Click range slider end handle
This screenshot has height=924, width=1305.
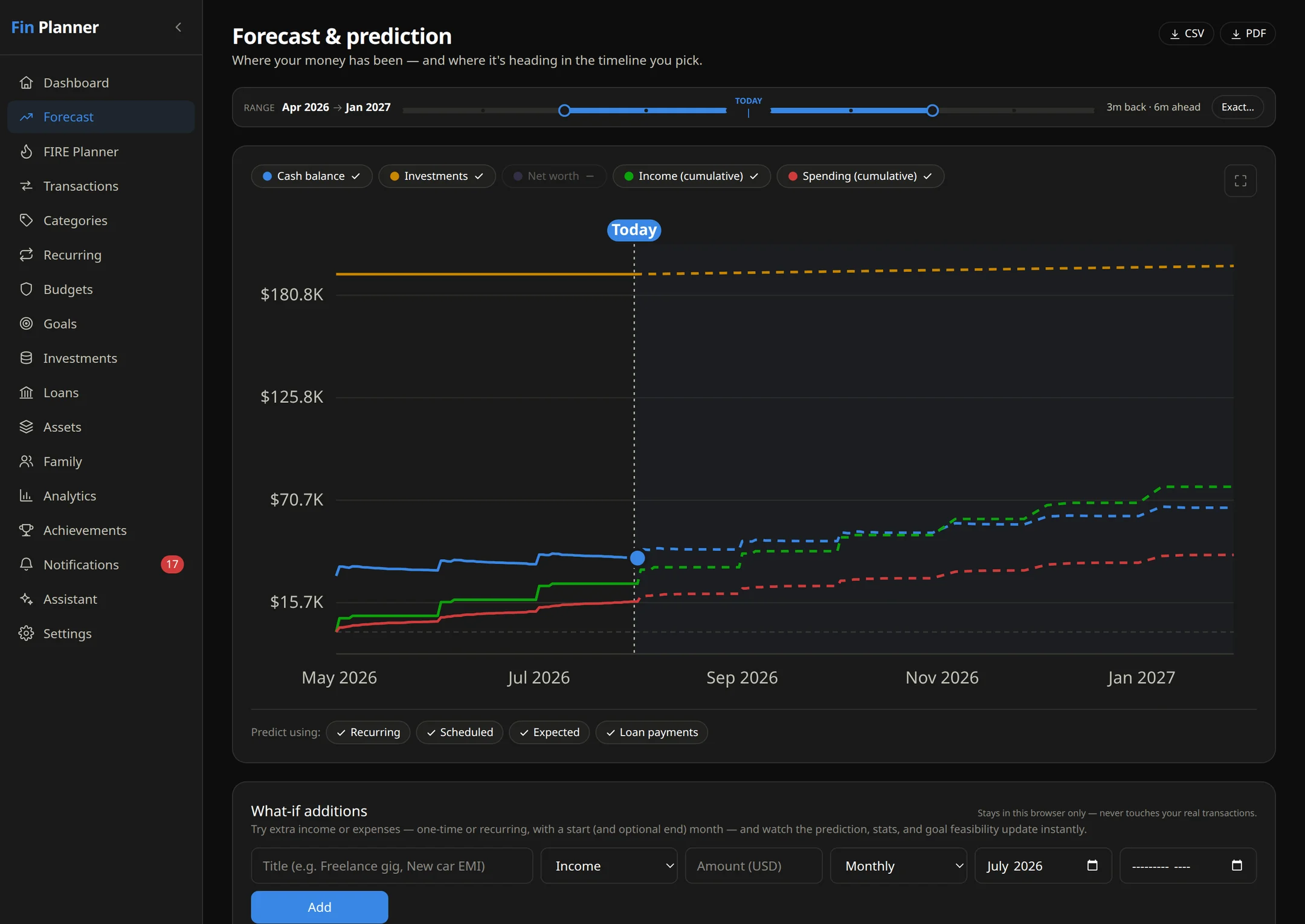pyautogui.click(x=932, y=111)
